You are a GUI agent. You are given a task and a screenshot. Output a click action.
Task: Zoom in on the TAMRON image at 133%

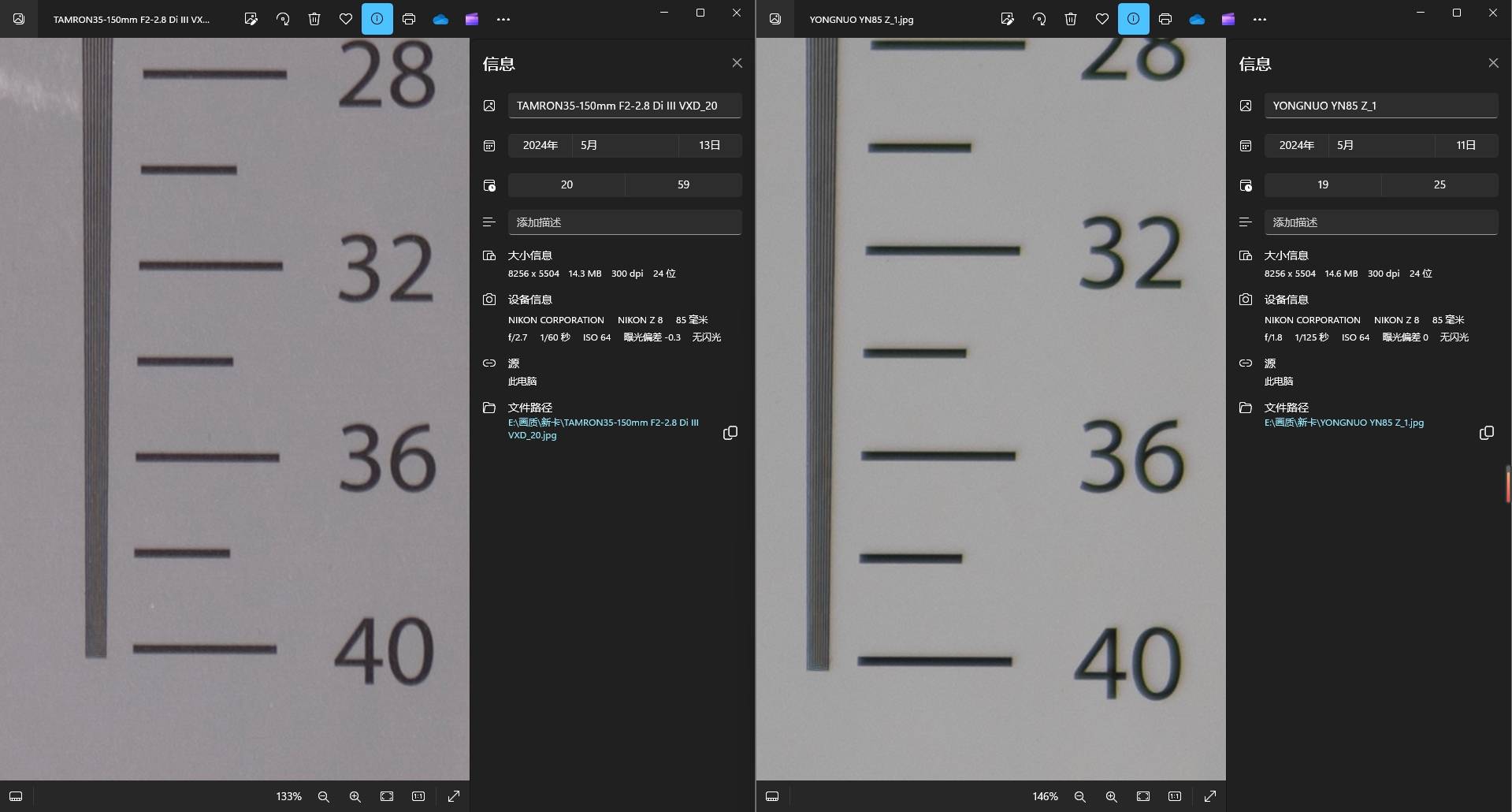point(355,796)
